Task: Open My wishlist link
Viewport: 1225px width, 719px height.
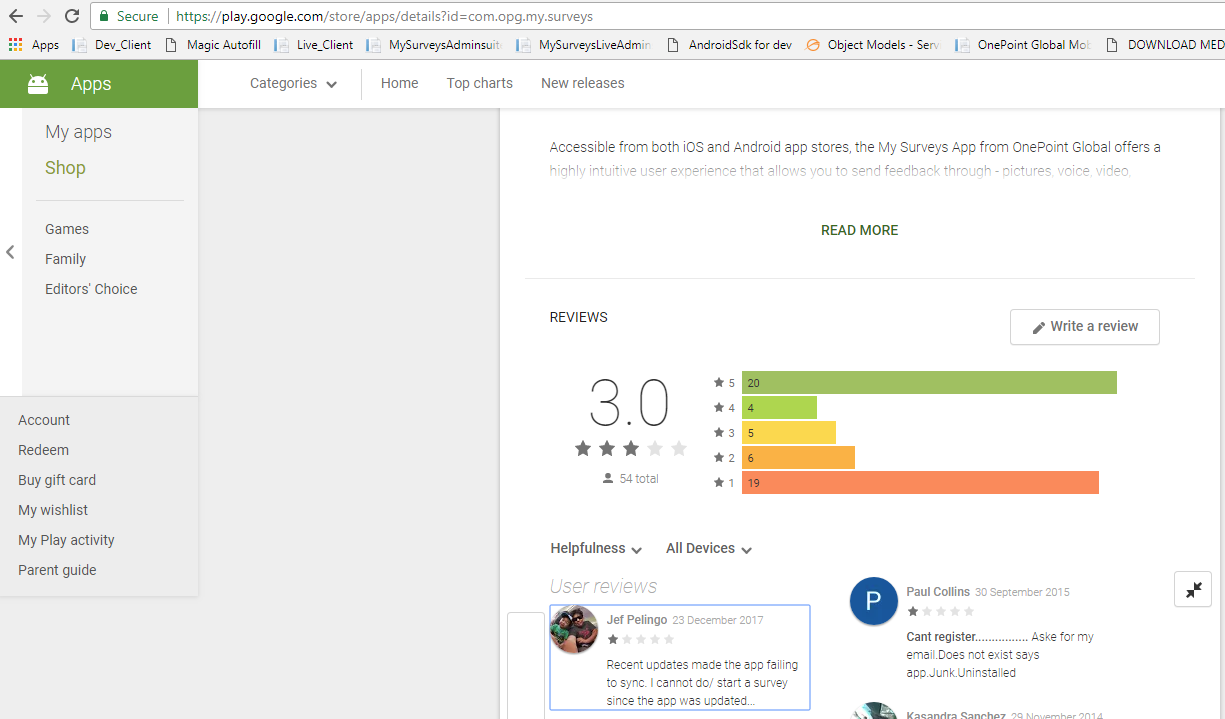Action: click(x=53, y=510)
